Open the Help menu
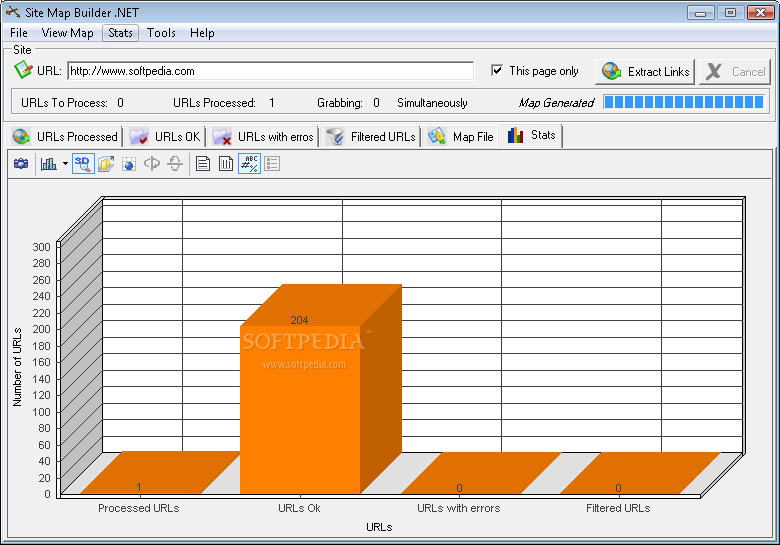780x545 pixels. [202, 33]
